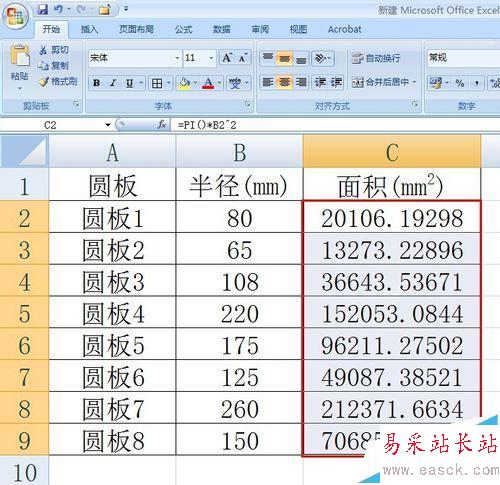Toggle underline formatting
Viewport: 500px width, 485px height.
(x=129, y=83)
